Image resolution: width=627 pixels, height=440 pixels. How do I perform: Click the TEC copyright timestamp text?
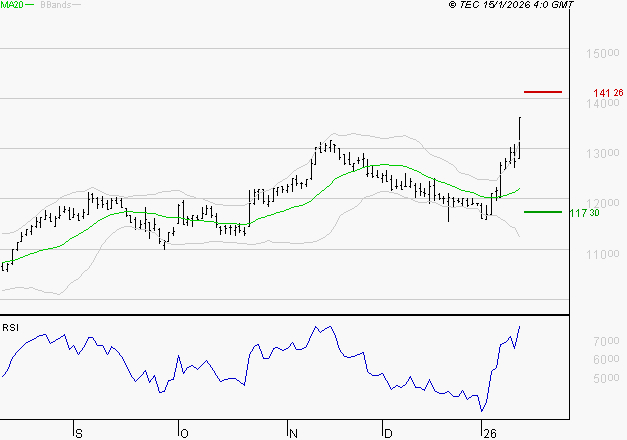(511, 5)
